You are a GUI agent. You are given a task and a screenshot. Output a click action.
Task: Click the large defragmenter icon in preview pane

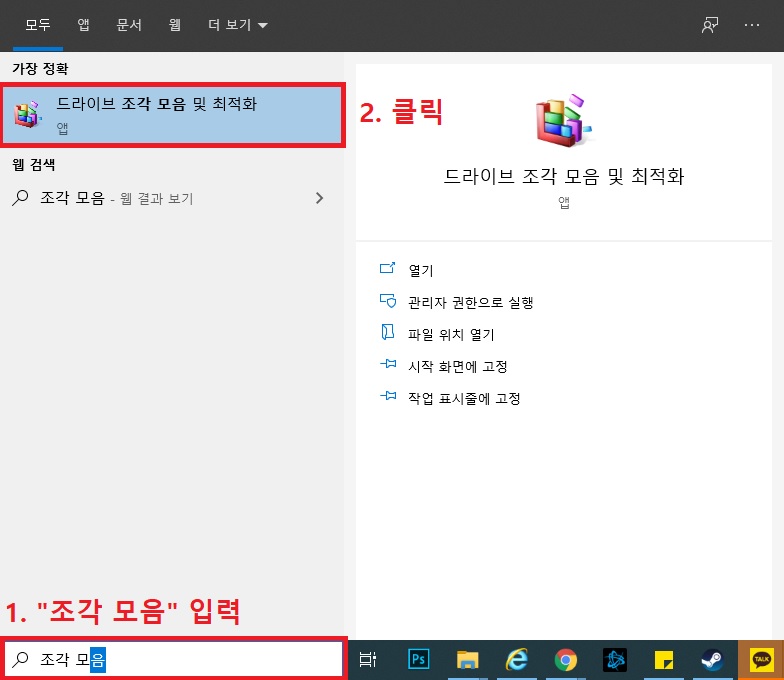[564, 120]
